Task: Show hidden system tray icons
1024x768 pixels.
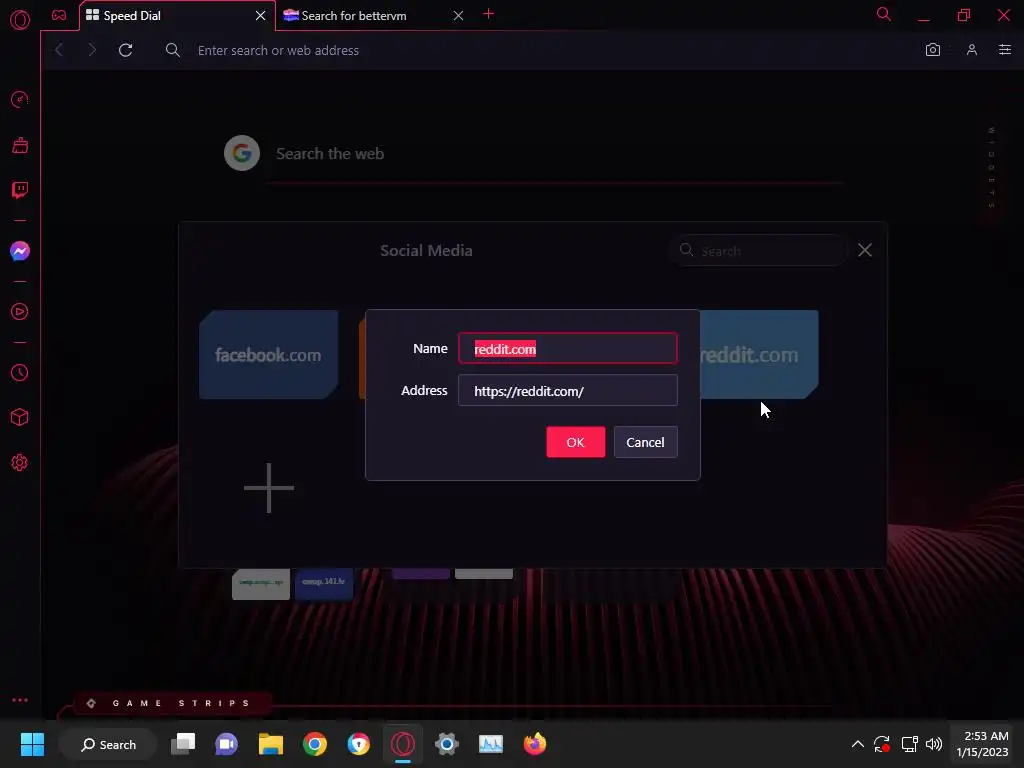Action: pyautogui.click(x=857, y=744)
